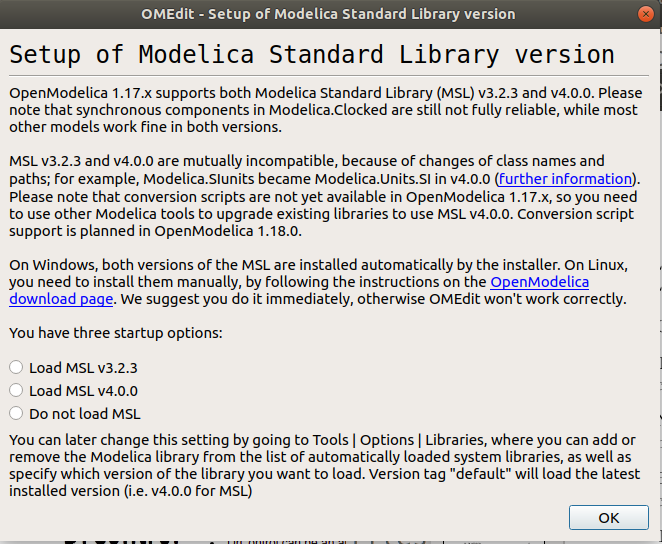Click the OMEdit dialog title bar text
The image size is (662, 544).
pyautogui.click(x=328, y=14)
